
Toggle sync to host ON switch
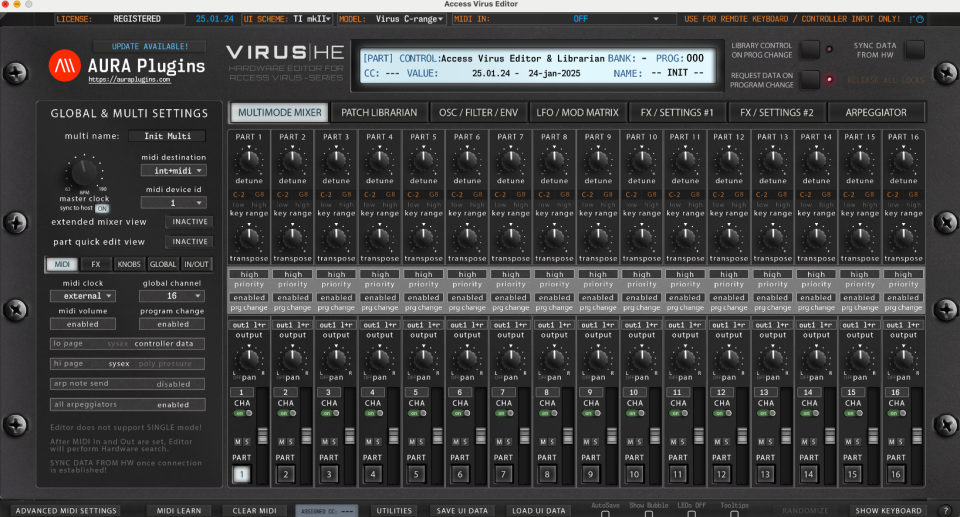(102, 208)
